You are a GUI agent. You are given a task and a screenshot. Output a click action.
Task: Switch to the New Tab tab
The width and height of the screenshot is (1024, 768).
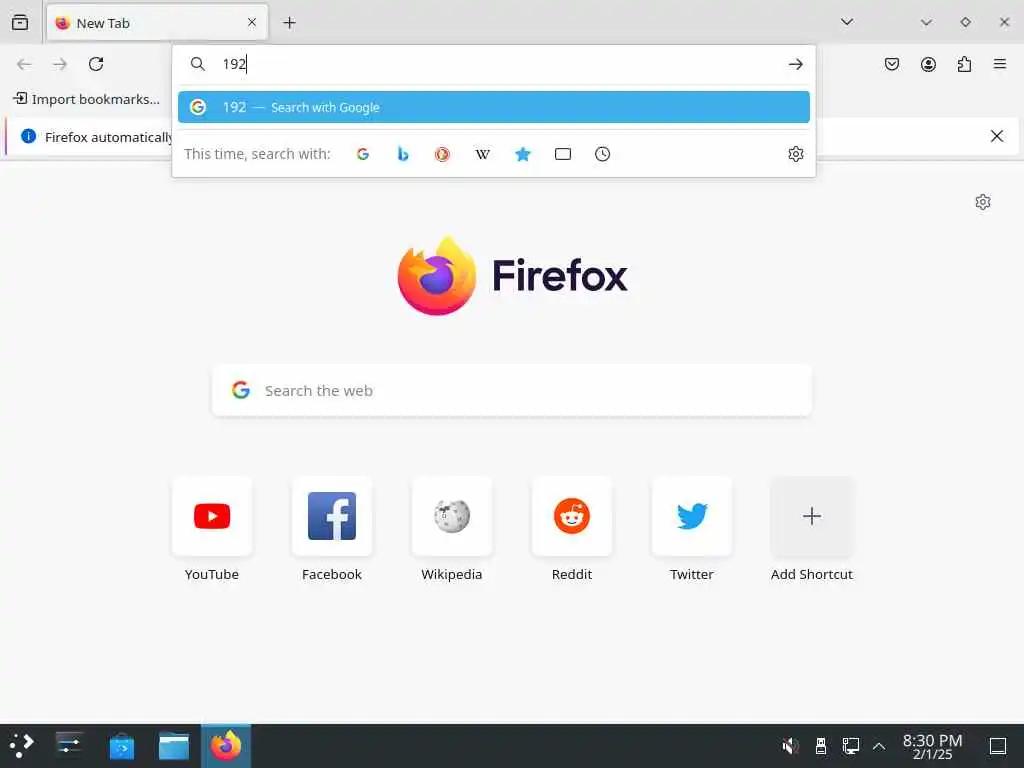(157, 23)
